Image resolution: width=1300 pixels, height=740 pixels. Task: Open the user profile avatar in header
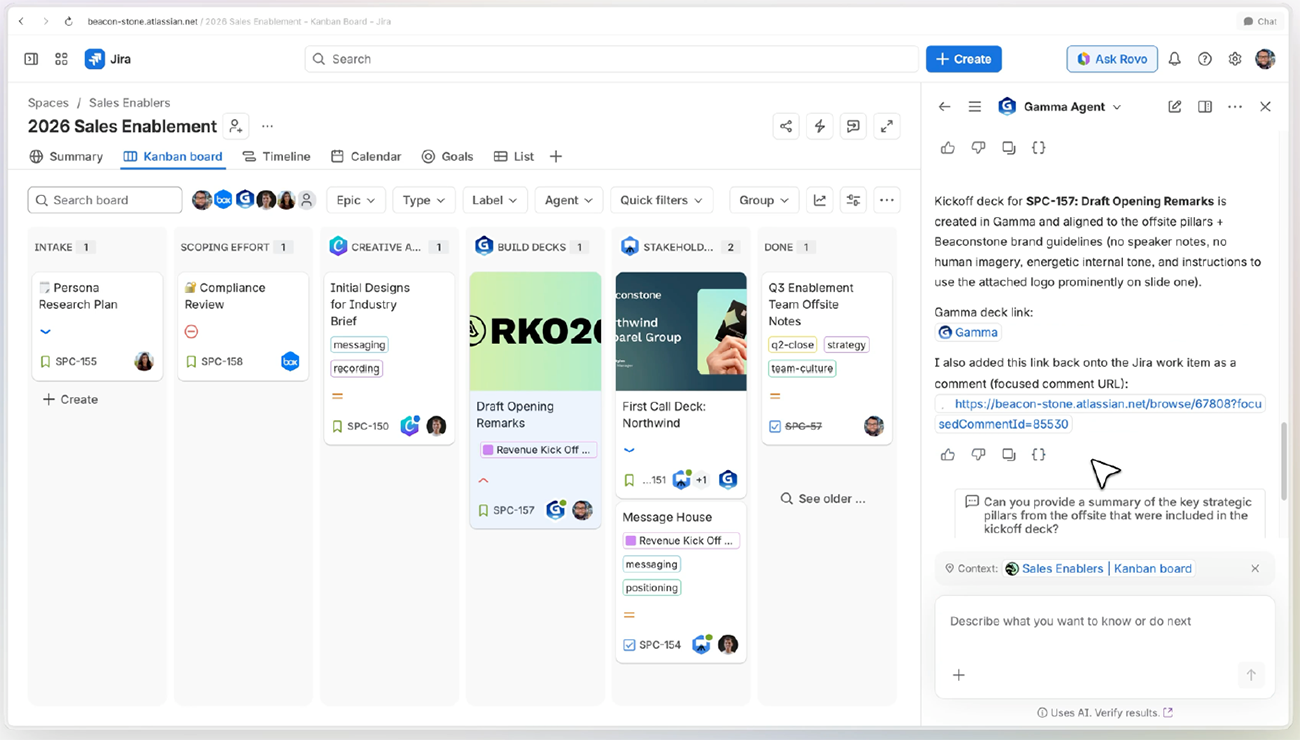1265,59
